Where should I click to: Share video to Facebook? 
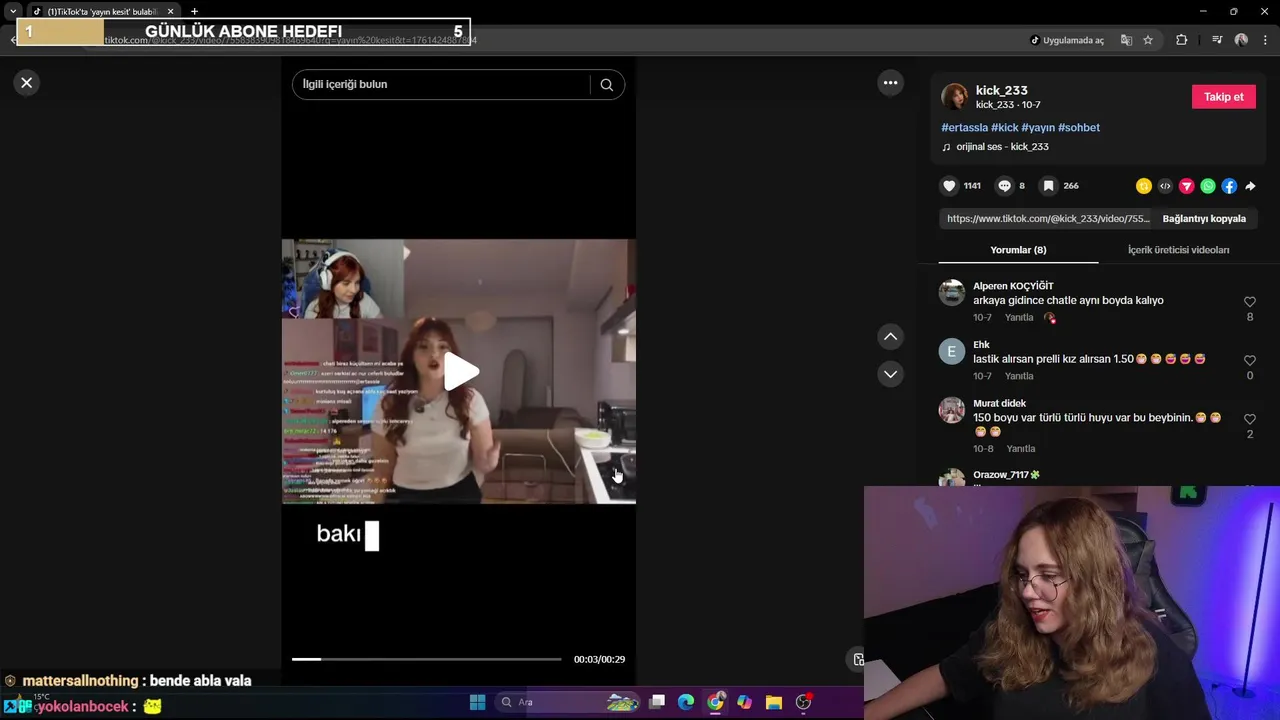tap(1229, 186)
